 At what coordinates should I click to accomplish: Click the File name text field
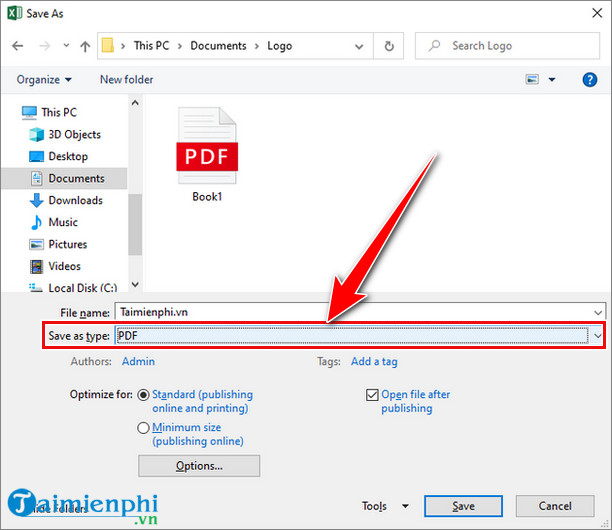354,312
